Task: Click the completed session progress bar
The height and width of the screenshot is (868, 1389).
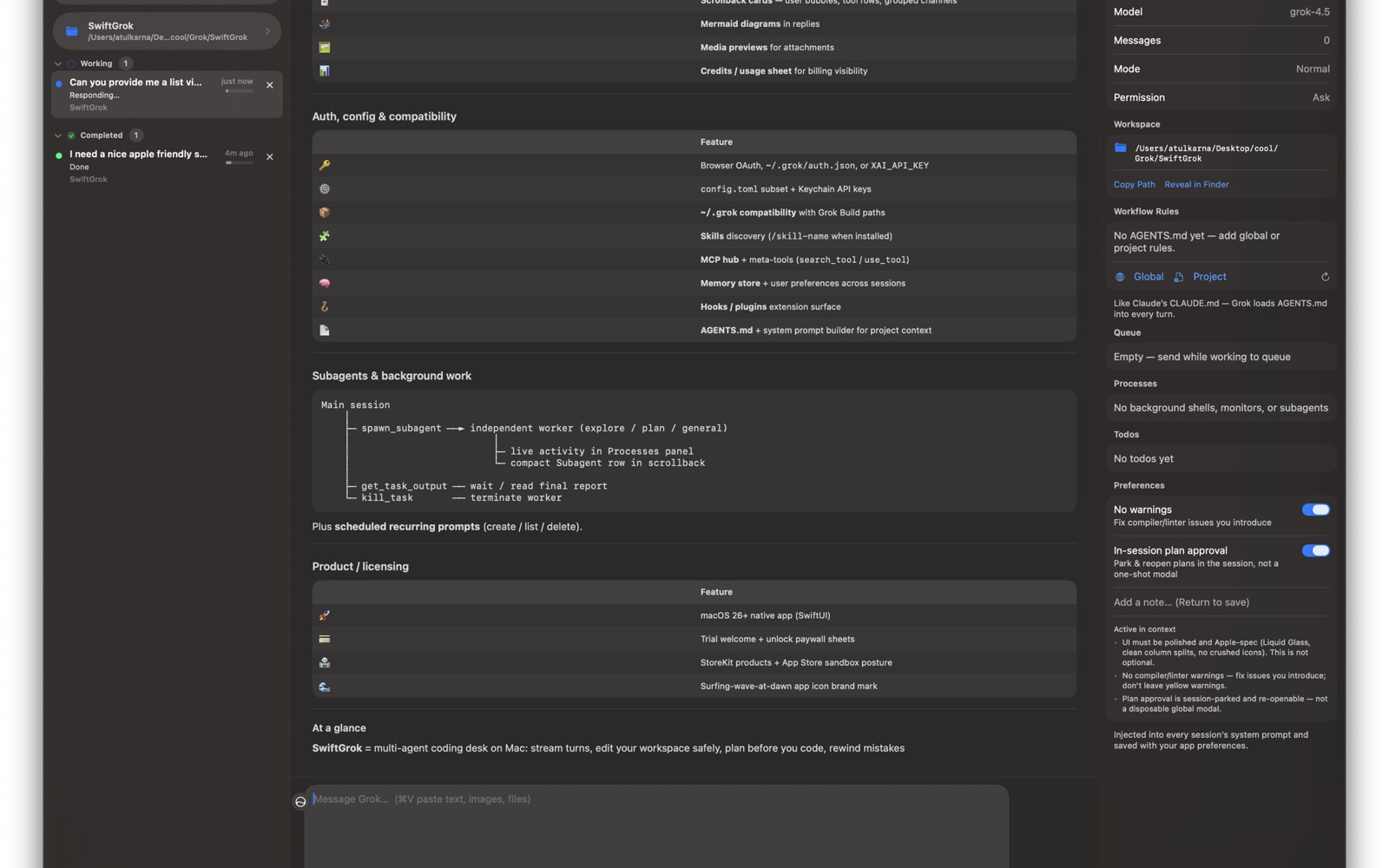Action: click(x=240, y=162)
